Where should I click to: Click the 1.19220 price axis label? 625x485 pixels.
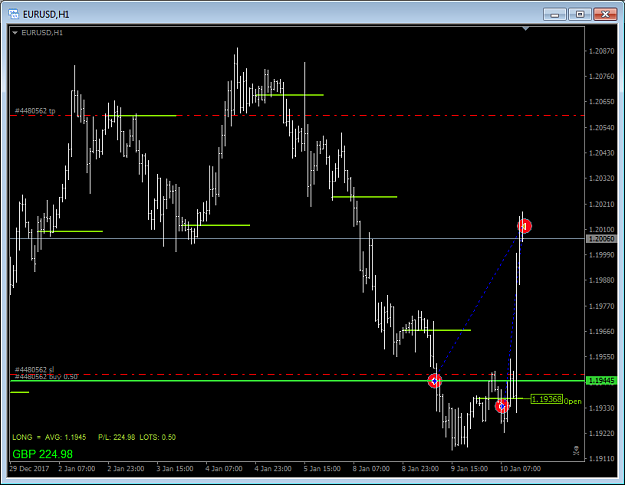point(602,433)
